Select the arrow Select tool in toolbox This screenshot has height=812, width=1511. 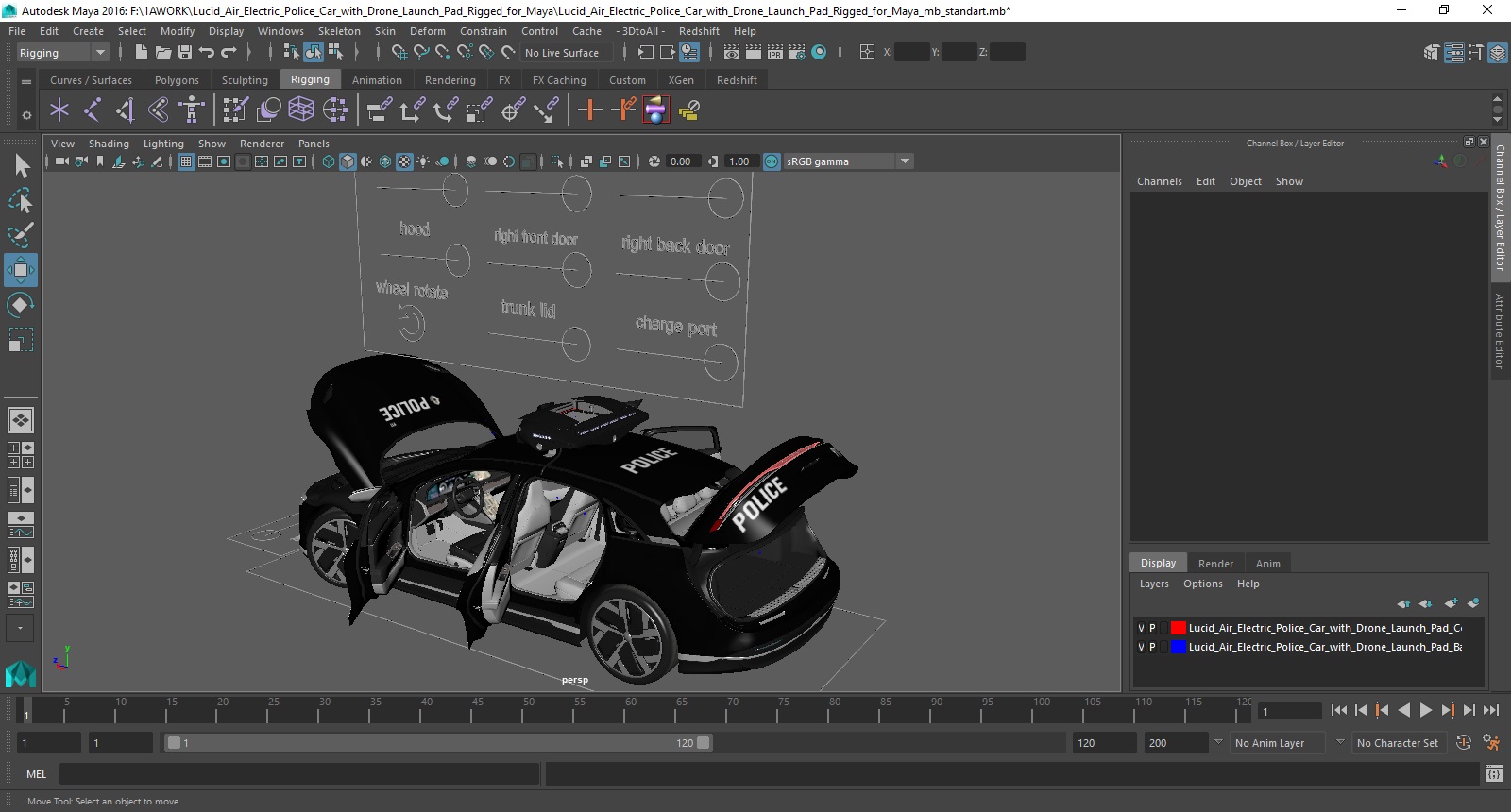coord(21,166)
